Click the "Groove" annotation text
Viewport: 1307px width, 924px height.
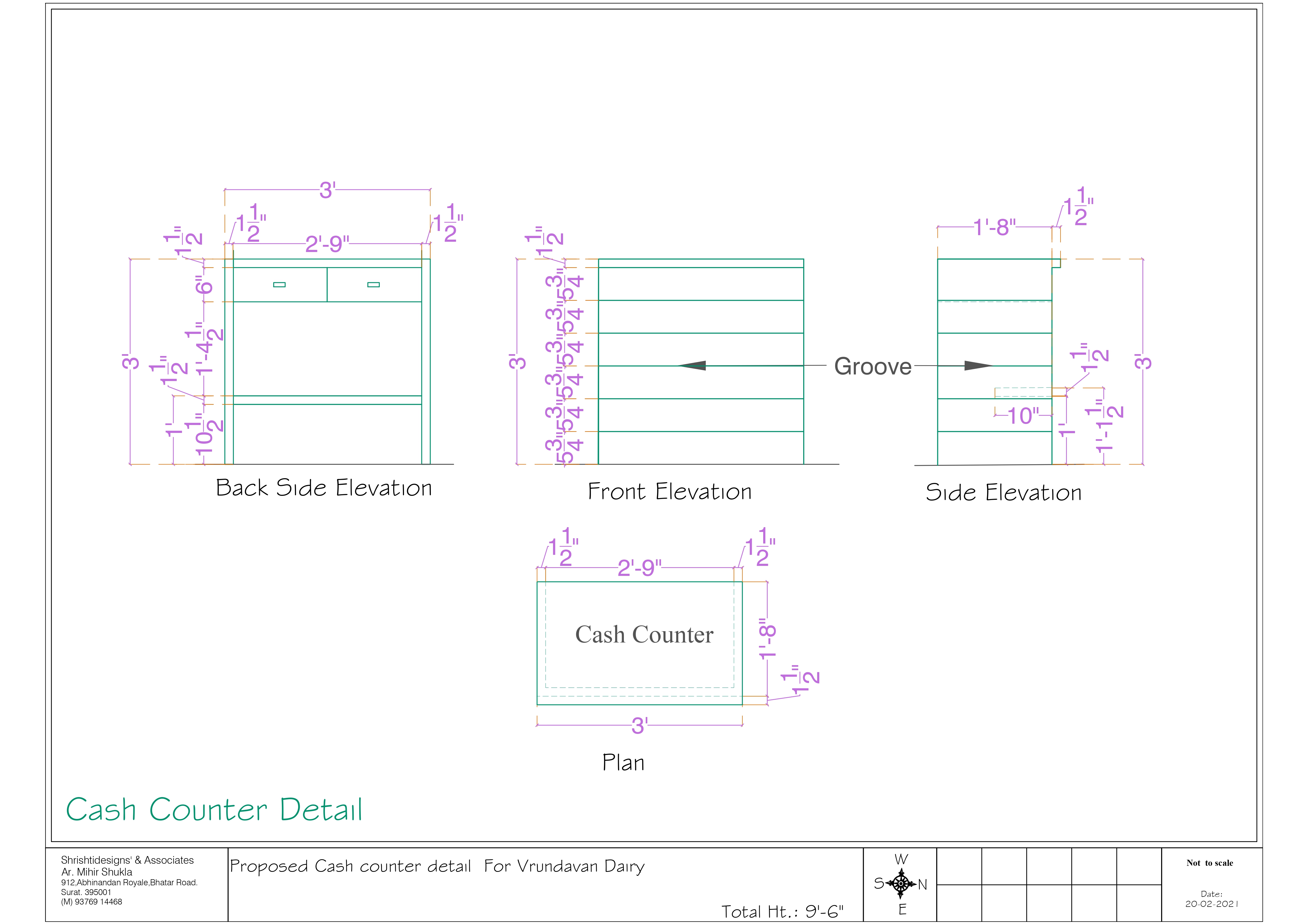(873, 366)
